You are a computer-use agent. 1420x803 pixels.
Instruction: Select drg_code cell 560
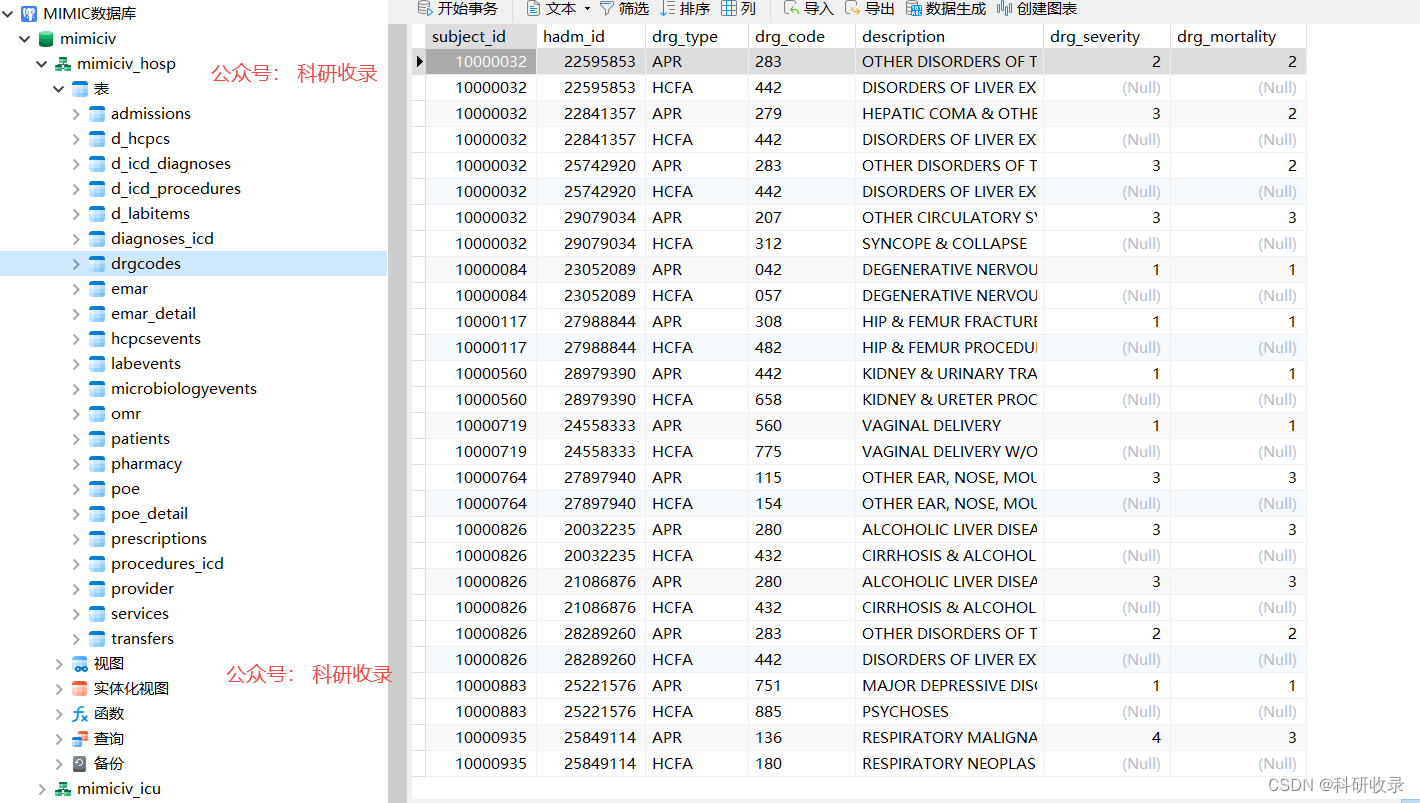point(802,426)
